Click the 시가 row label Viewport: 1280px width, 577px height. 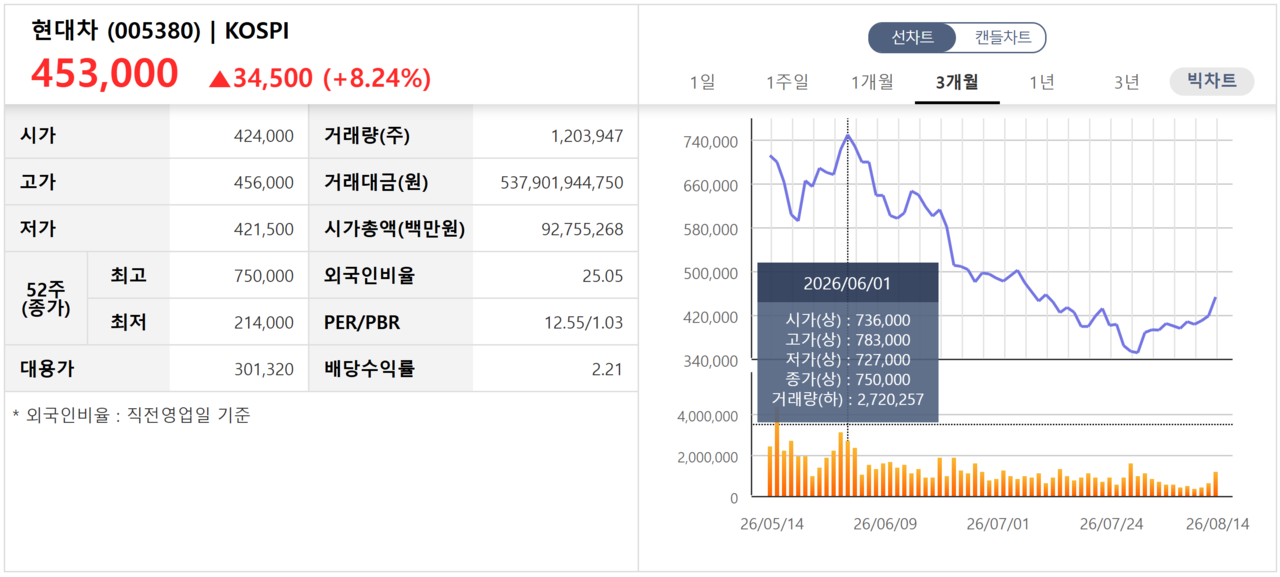(38, 136)
